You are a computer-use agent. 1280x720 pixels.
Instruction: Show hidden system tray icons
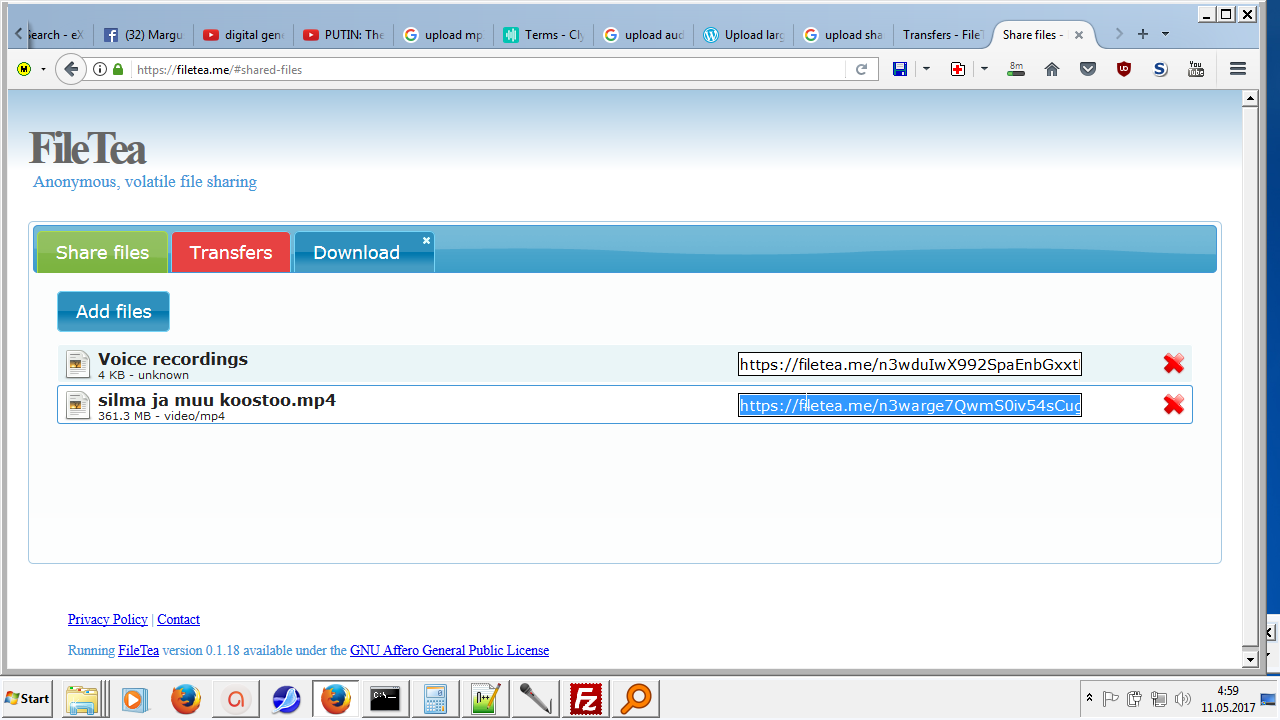click(1088, 698)
